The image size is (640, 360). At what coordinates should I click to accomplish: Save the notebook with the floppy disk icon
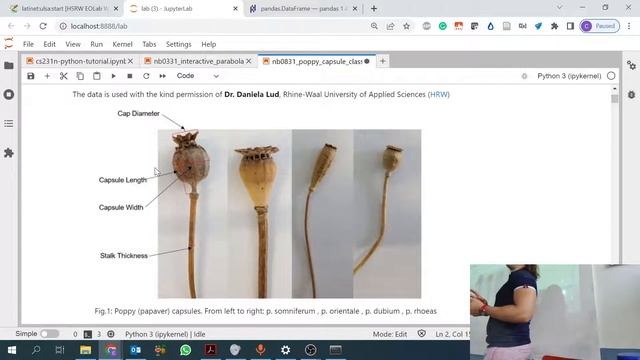coord(31,76)
